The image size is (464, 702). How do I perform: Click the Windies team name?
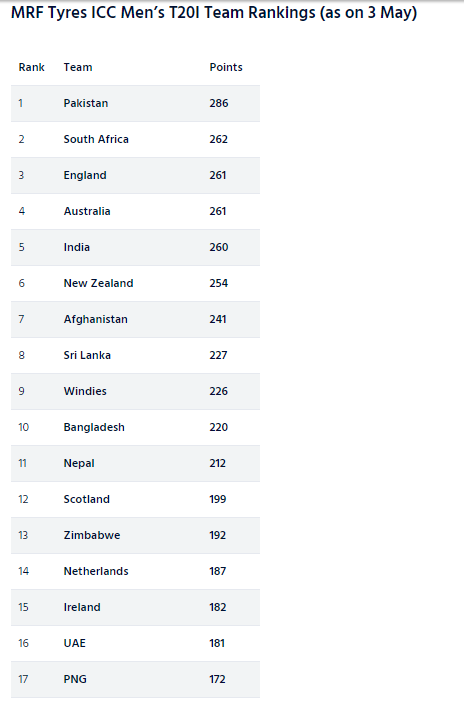pyautogui.click(x=85, y=391)
